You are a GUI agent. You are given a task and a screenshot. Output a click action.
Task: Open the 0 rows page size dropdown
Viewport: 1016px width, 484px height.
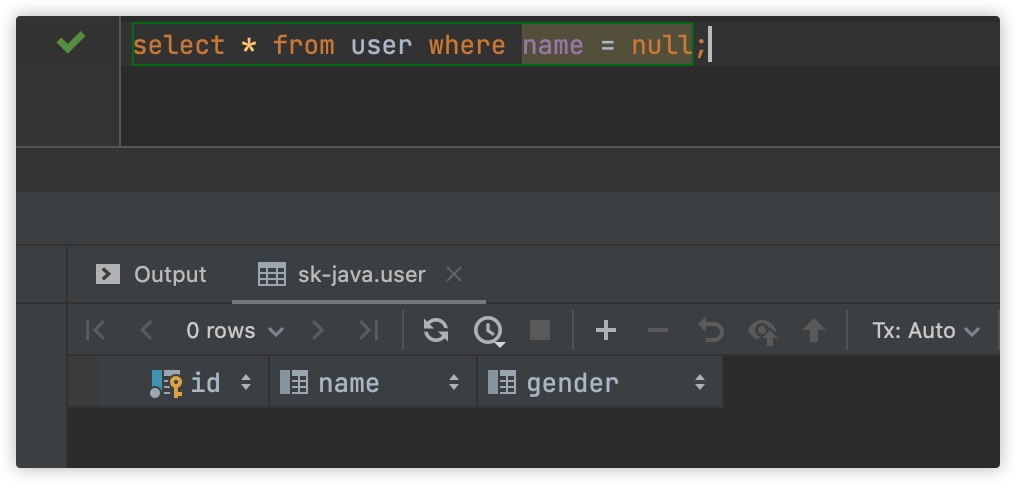pyautogui.click(x=235, y=330)
